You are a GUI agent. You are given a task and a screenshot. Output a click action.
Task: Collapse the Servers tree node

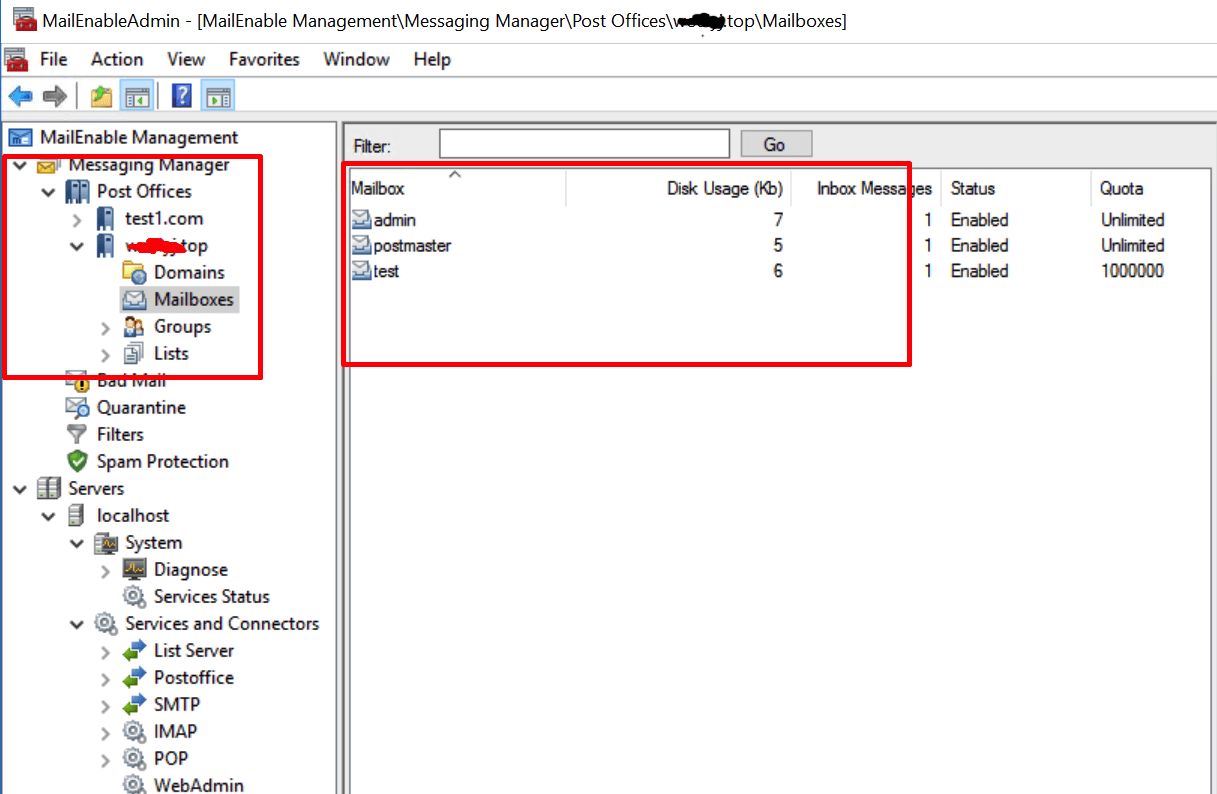click(x=20, y=489)
